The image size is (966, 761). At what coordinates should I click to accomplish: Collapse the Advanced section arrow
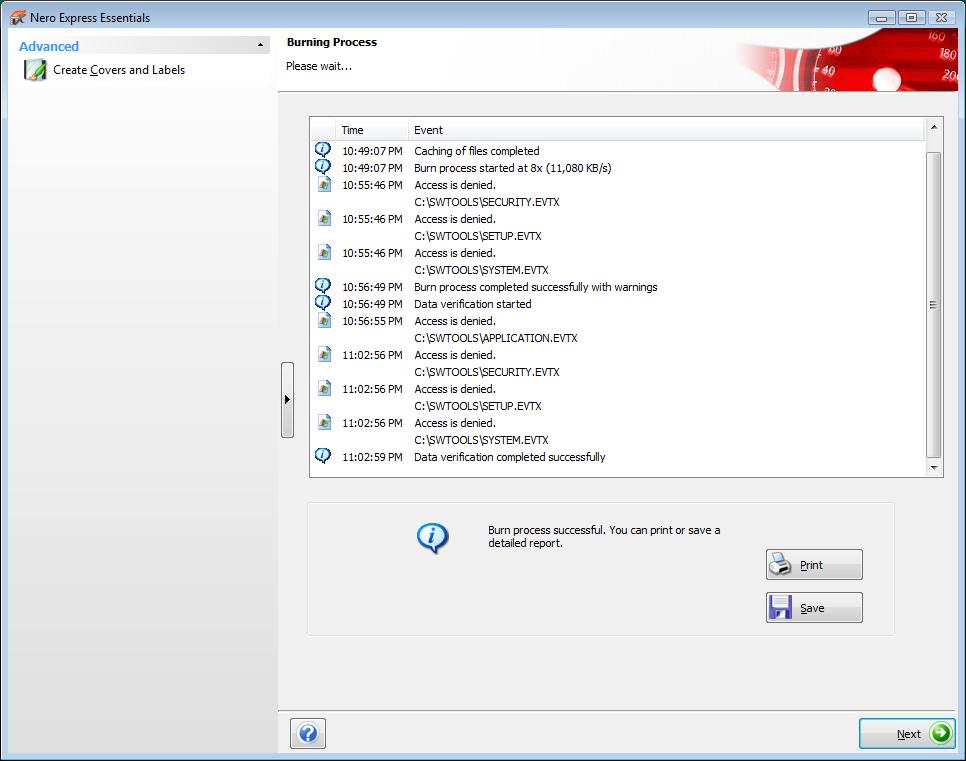[x=260, y=45]
